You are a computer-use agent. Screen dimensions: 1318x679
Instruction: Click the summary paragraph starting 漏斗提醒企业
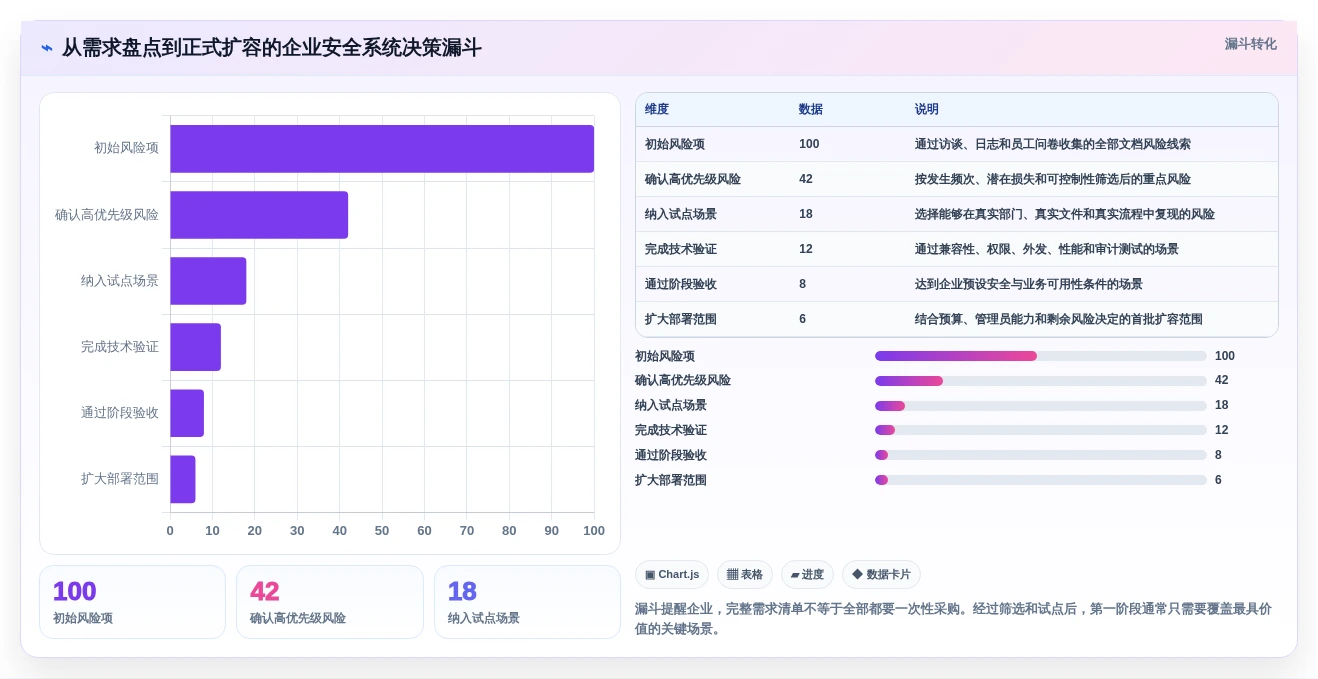click(953, 619)
